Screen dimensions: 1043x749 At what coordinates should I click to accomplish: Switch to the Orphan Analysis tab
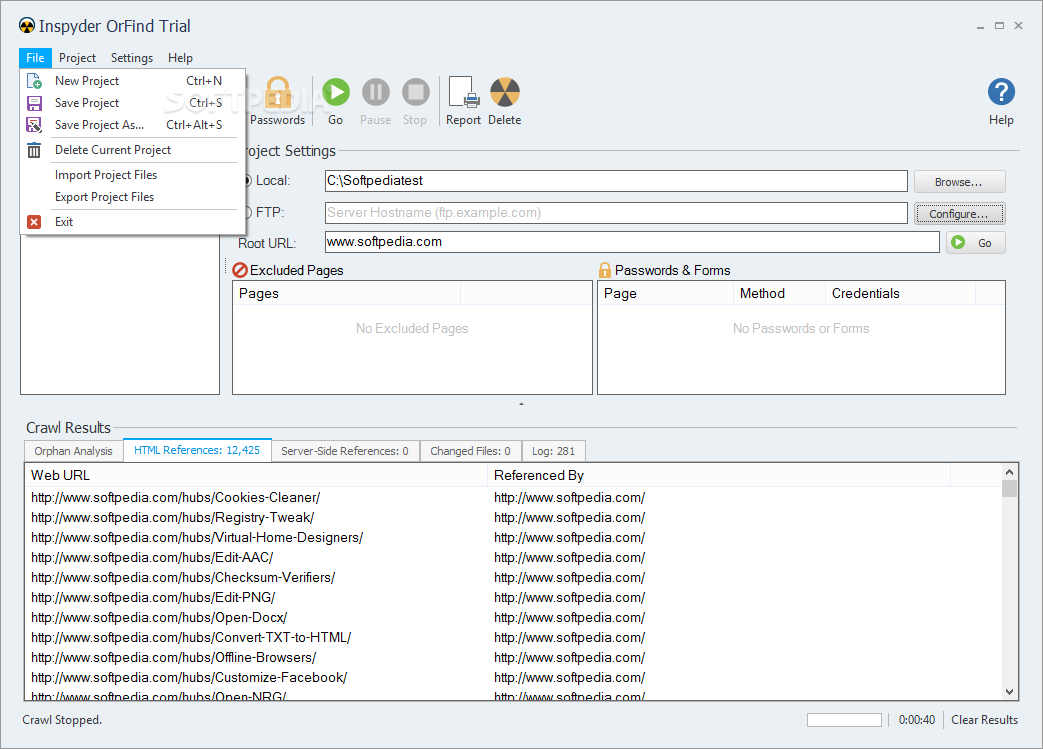[73, 451]
